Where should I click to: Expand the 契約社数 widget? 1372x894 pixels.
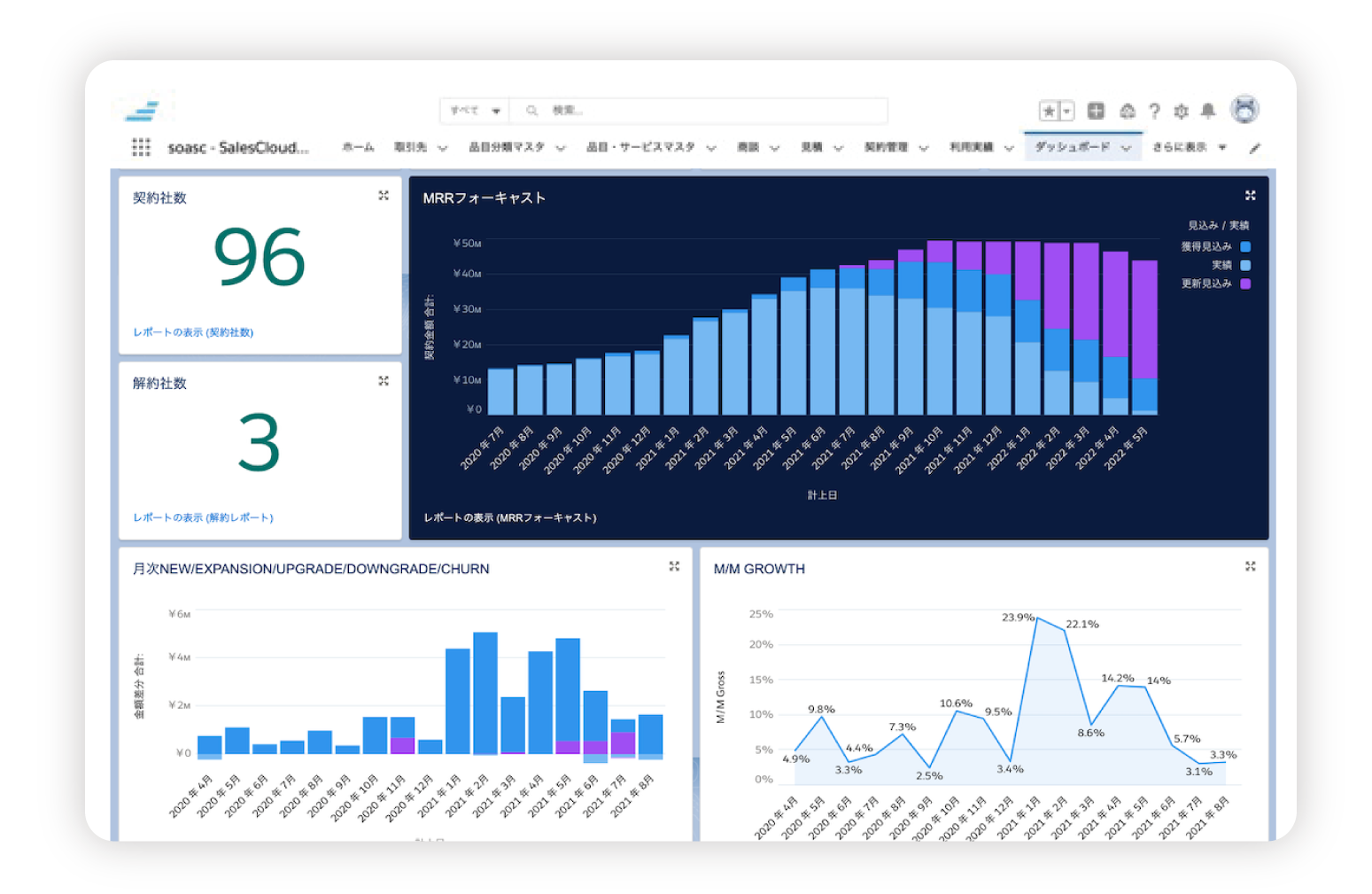384,196
